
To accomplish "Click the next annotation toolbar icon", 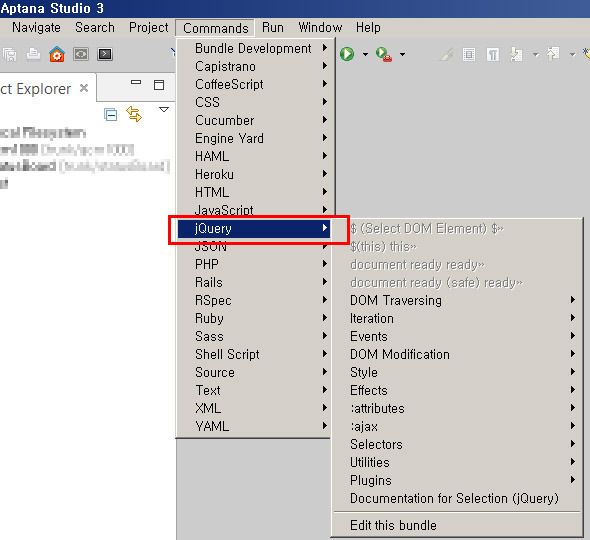I will (x=516, y=55).
